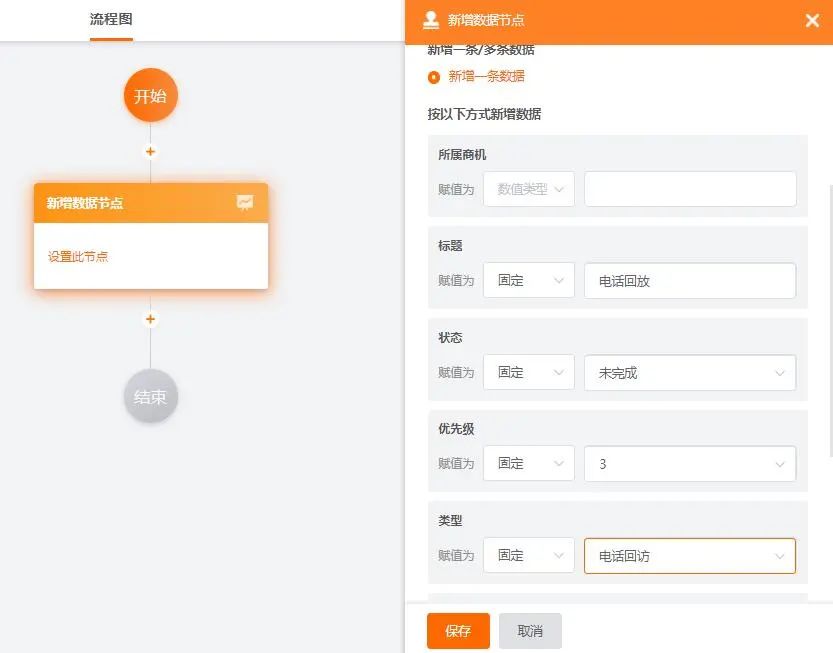
Task: Select the 结束 end node
Action: [x=150, y=396]
